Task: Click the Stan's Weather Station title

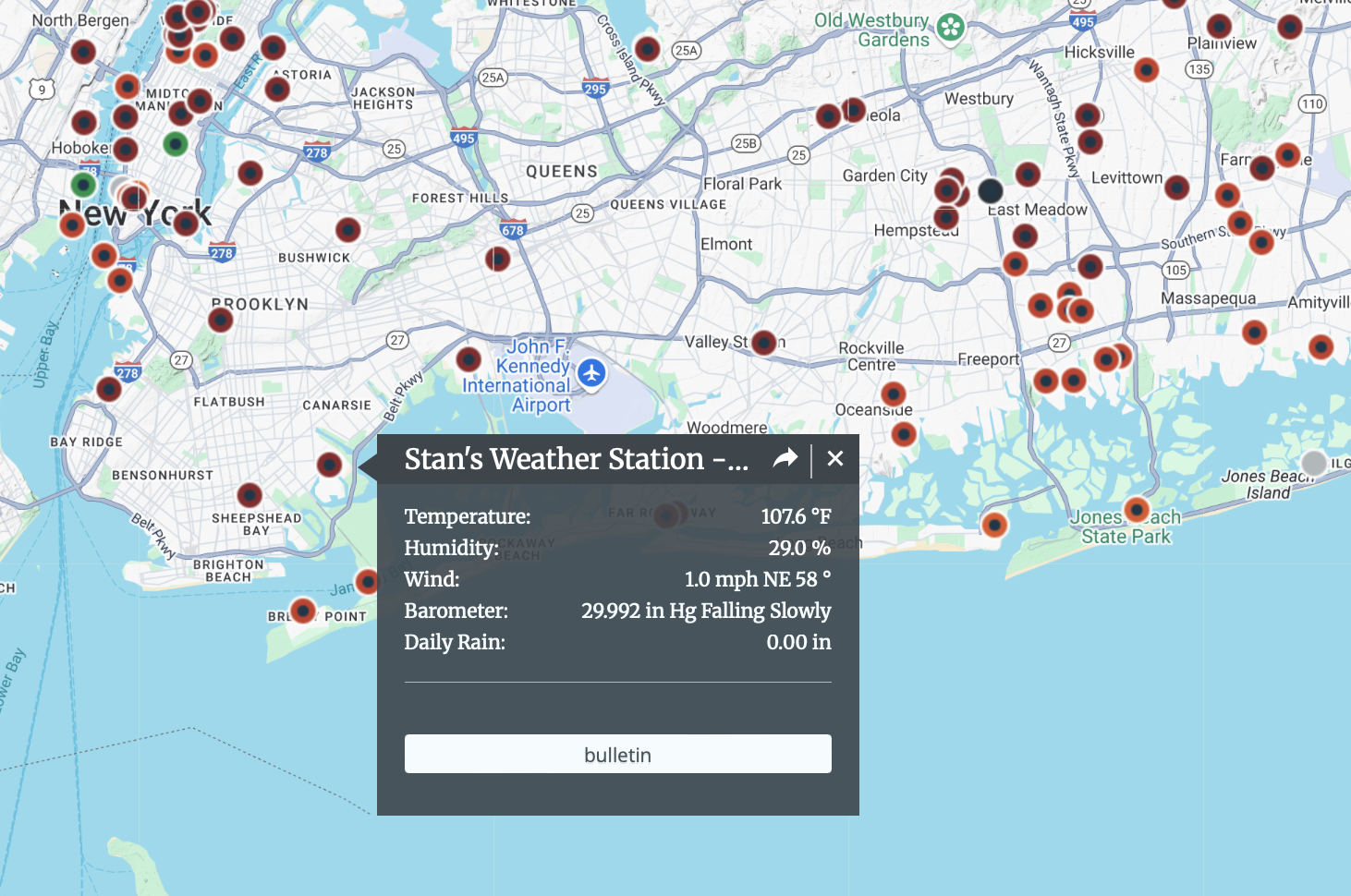Action: click(577, 459)
